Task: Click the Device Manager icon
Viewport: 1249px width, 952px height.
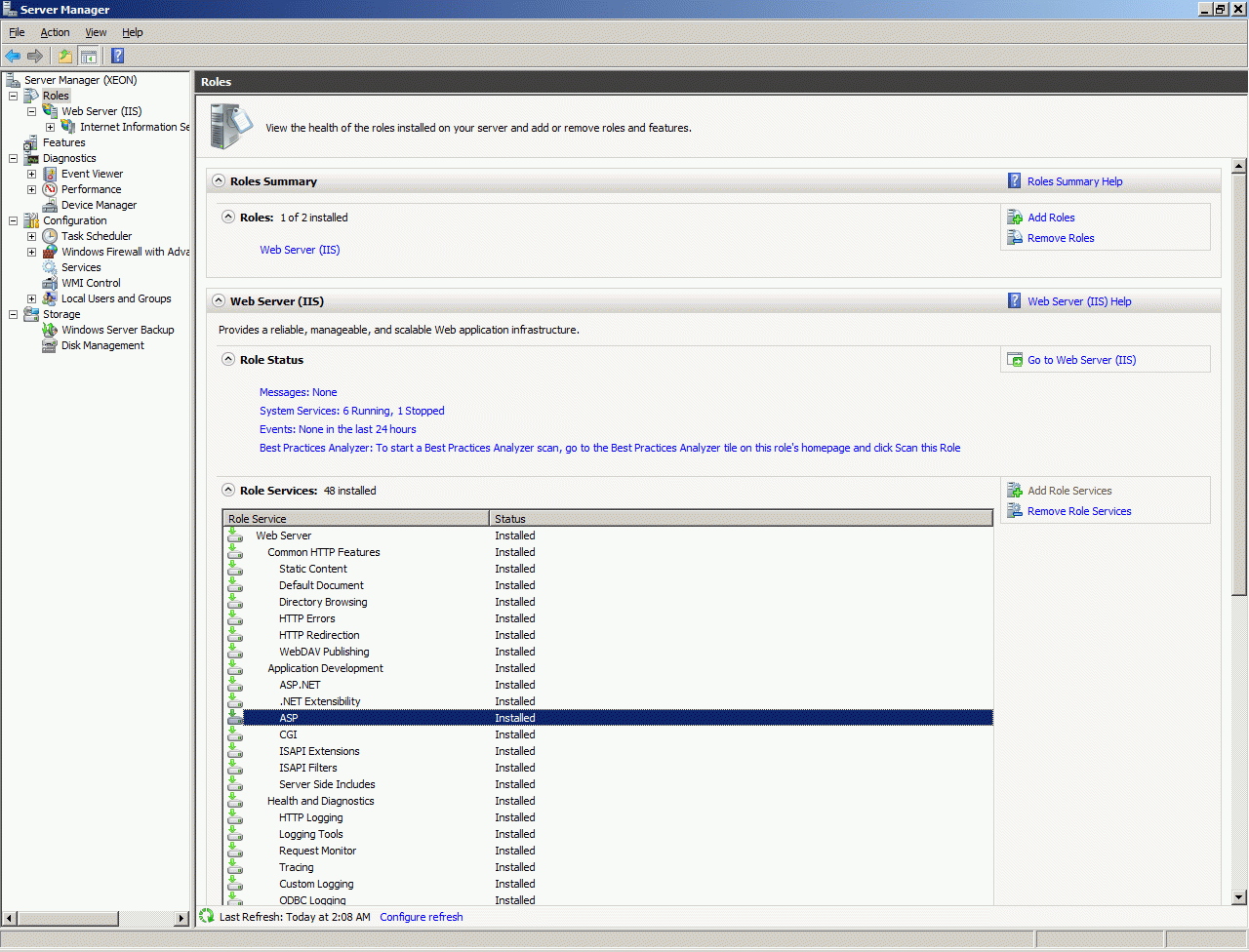Action: coord(50,205)
